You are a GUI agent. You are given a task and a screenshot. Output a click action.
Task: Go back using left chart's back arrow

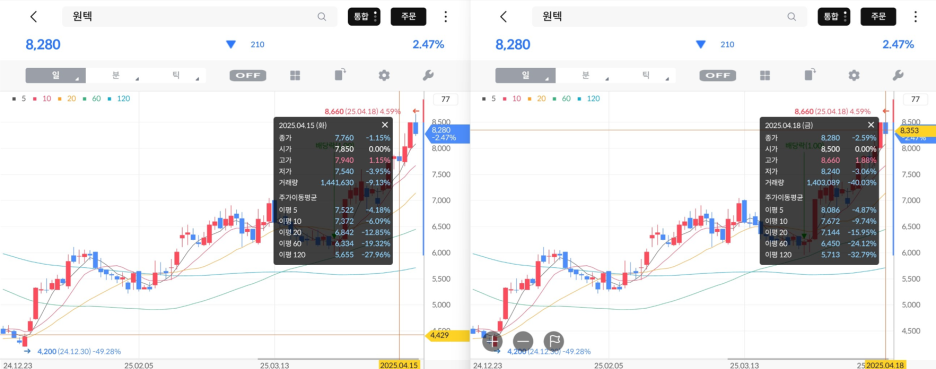(x=33, y=17)
